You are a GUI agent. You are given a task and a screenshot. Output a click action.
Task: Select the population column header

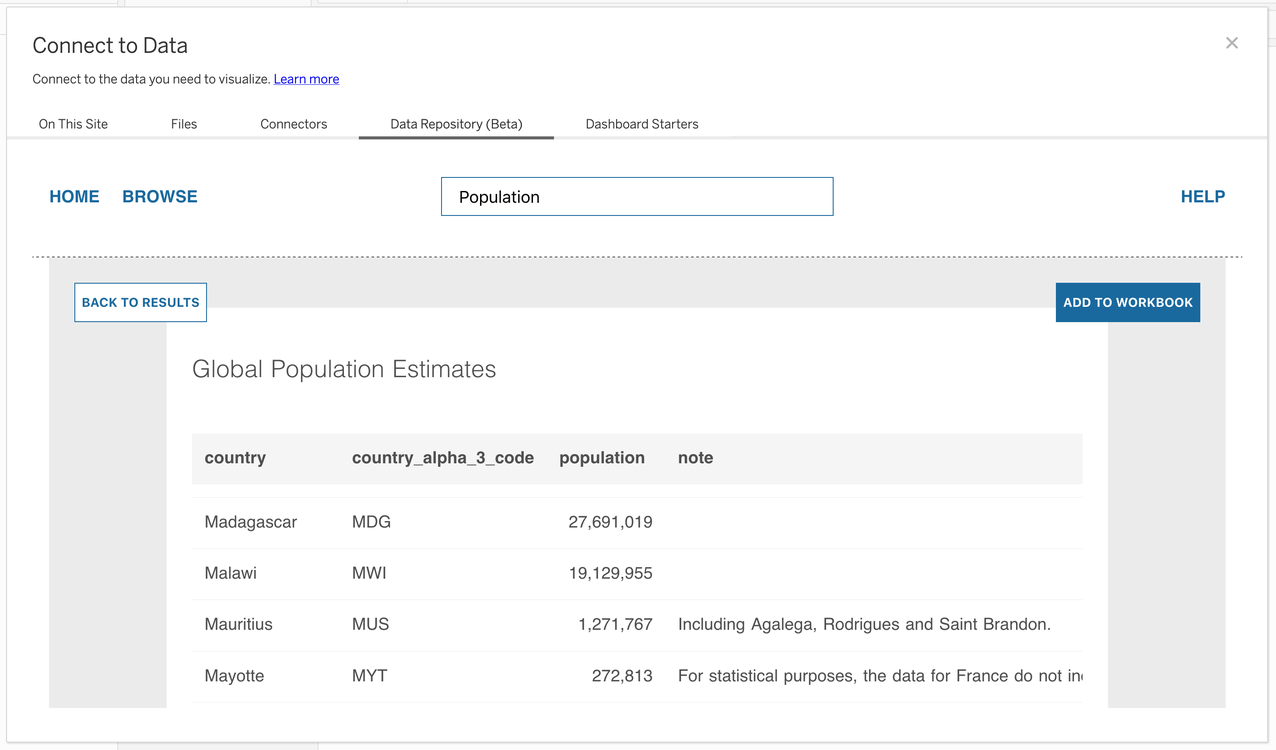pos(602,458)
